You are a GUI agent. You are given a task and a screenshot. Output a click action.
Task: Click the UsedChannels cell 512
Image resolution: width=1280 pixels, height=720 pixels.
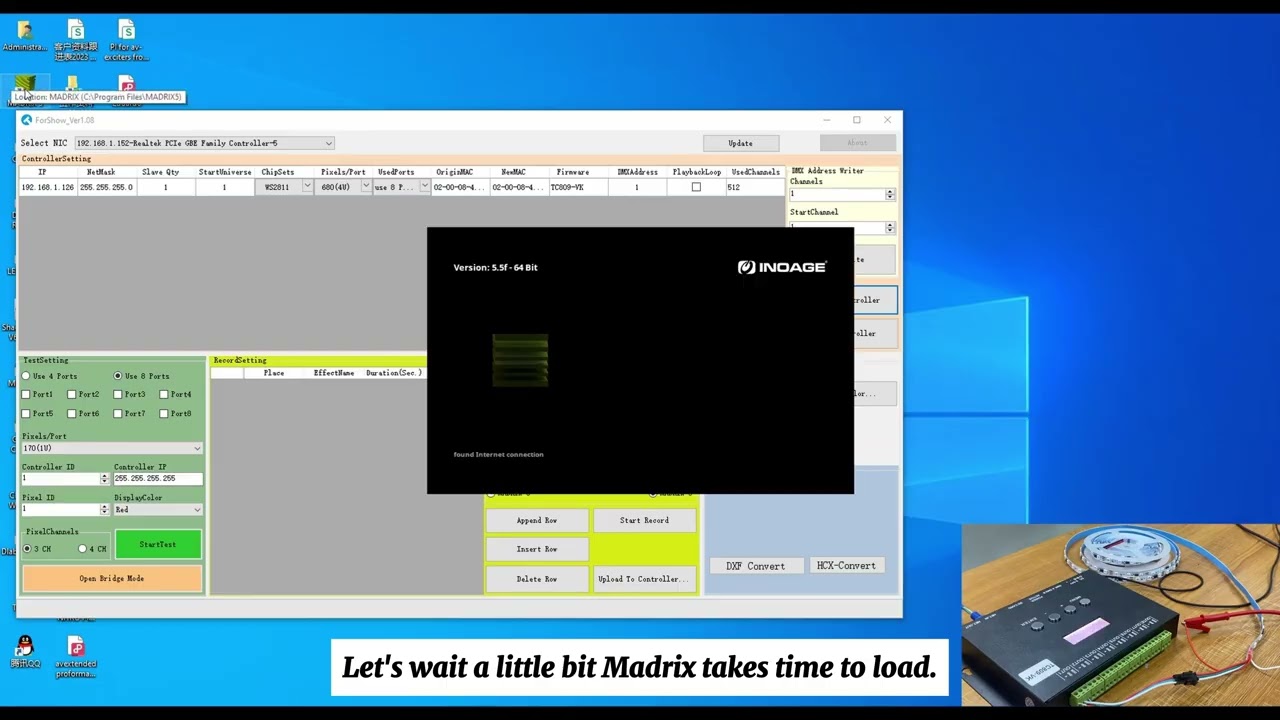[755, 187]
